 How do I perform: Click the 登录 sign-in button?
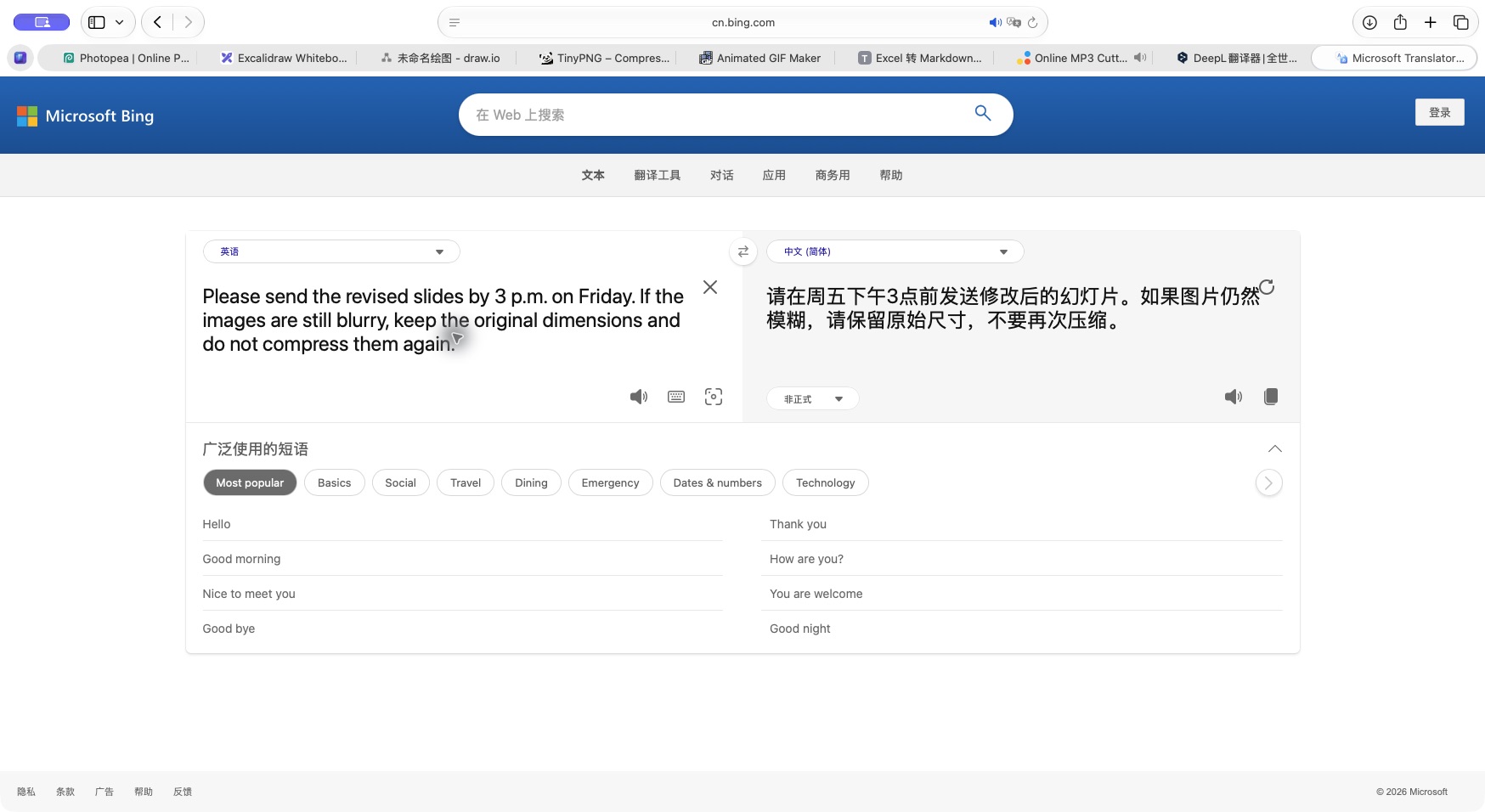pyautogui.click(x=1440, y=112)
